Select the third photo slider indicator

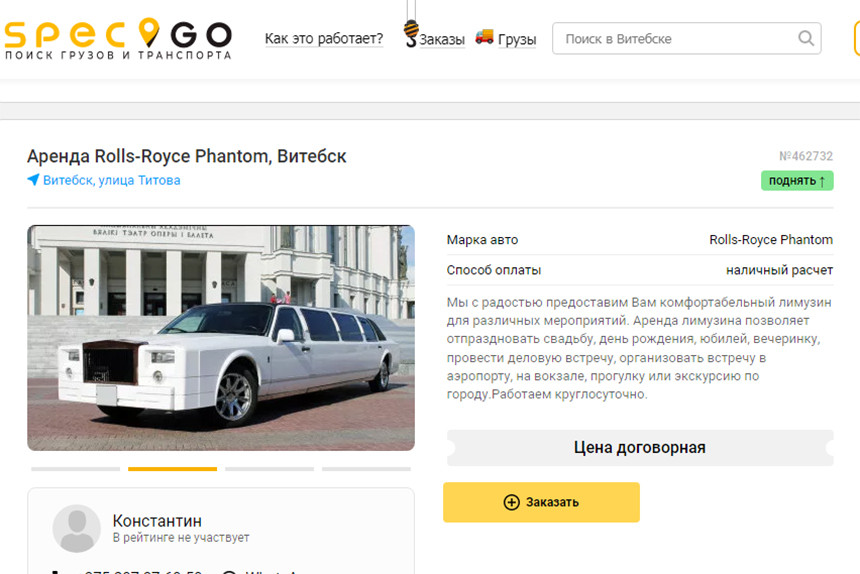pos(269,469)
